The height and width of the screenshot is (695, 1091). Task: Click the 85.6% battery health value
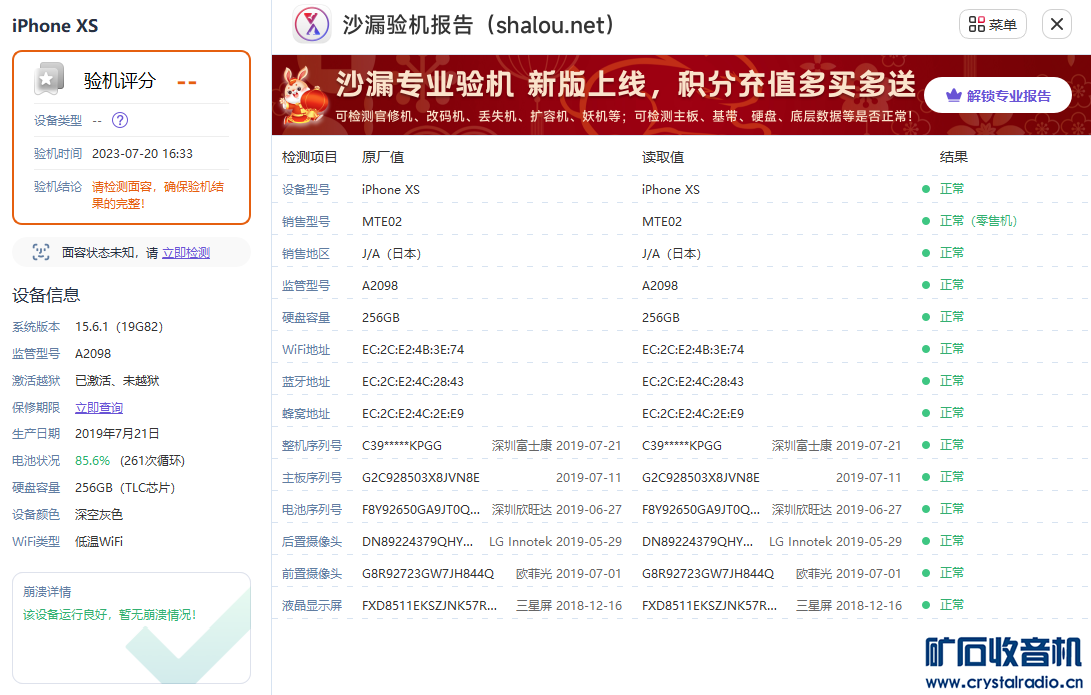[x=93, y=461]
